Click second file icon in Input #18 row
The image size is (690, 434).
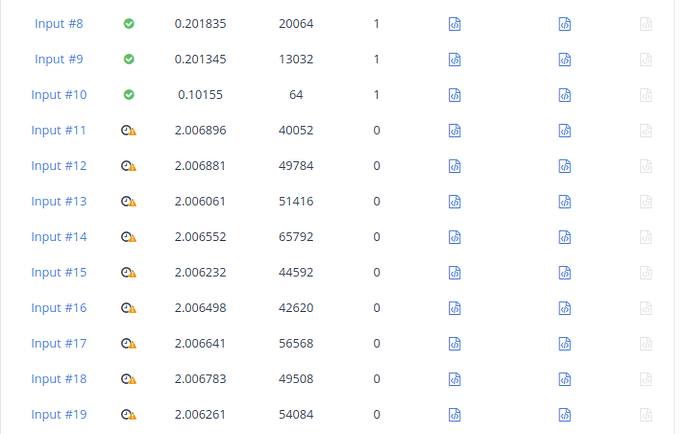tap(565, 379)
